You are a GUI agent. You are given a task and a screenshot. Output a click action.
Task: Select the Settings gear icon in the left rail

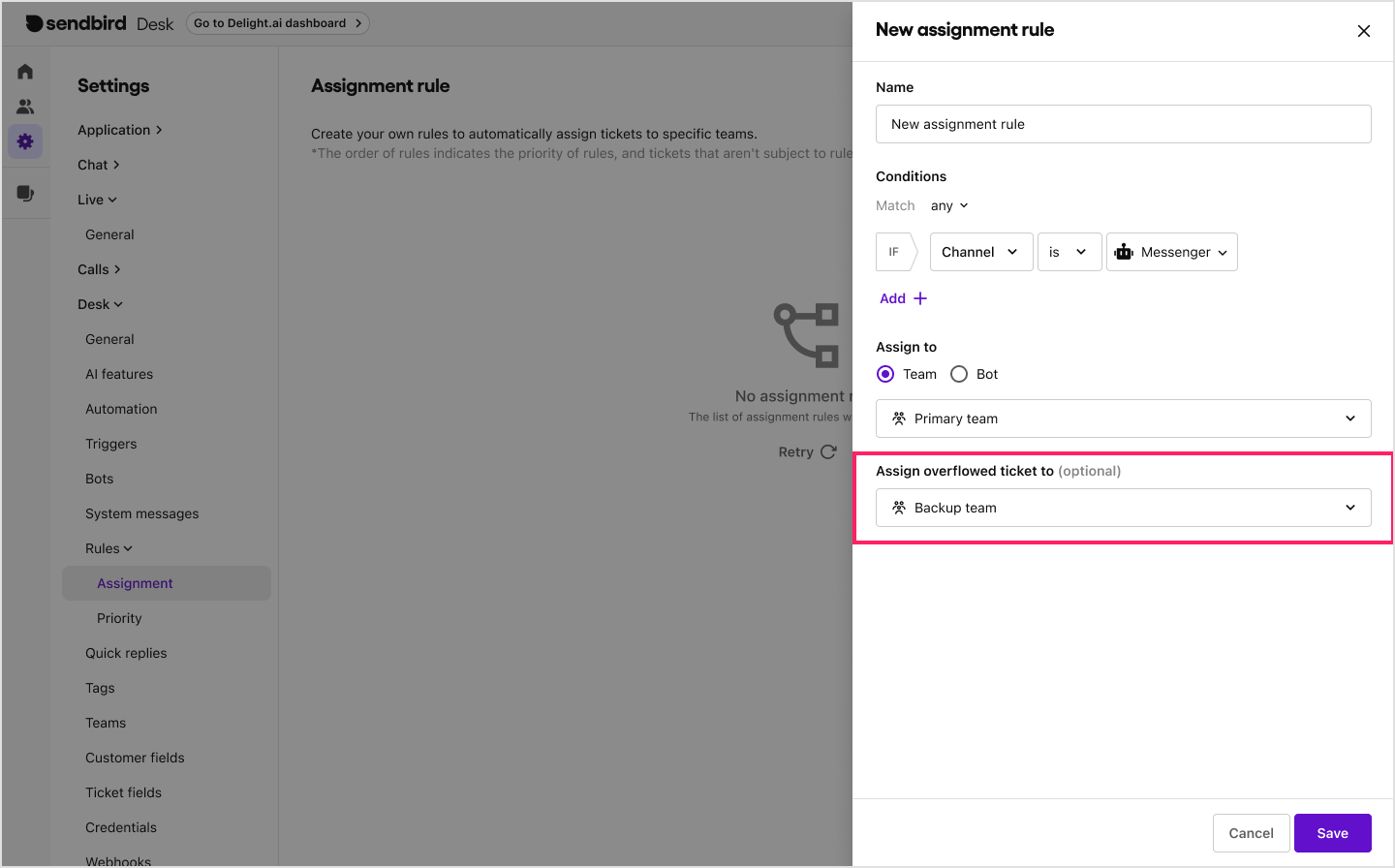(x=25, y=141)
